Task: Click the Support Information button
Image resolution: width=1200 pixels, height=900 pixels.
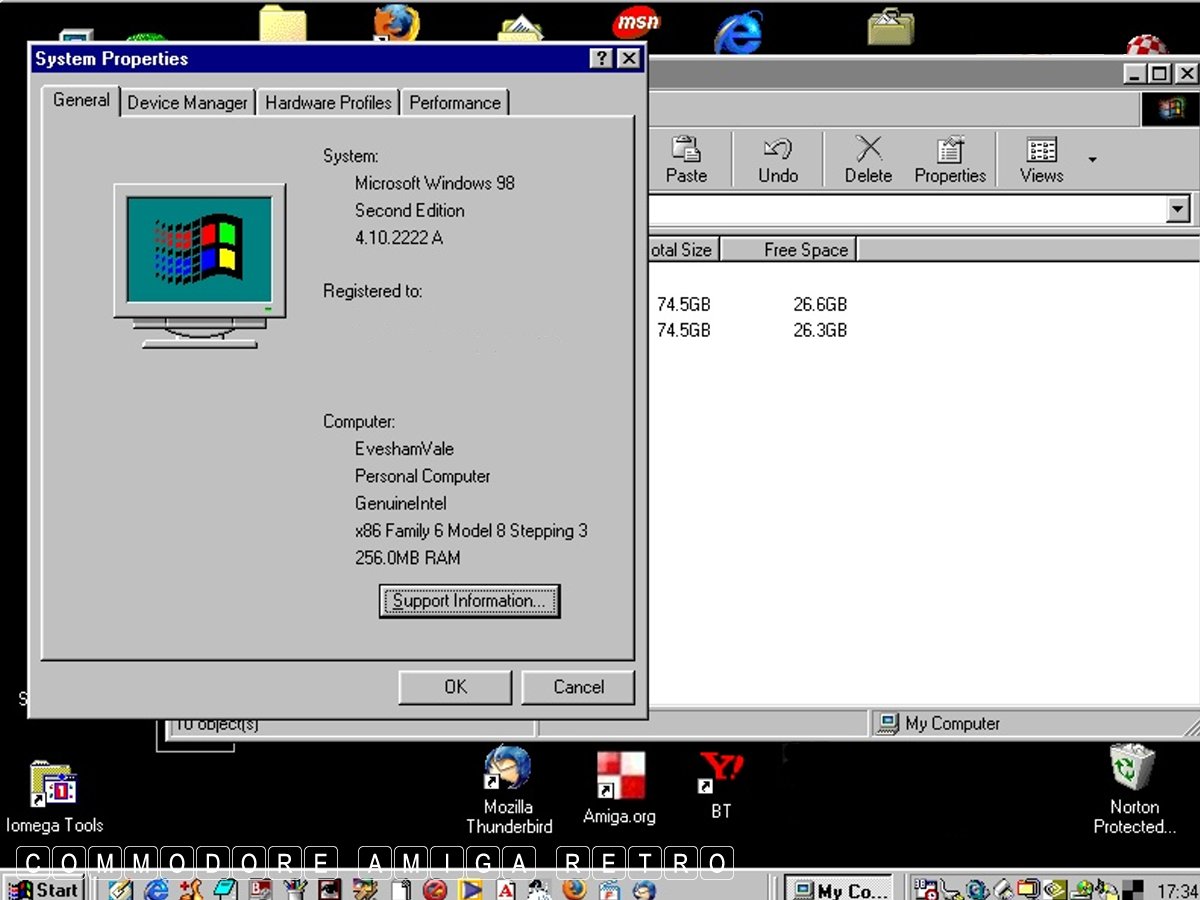Action: click(469, 601)
